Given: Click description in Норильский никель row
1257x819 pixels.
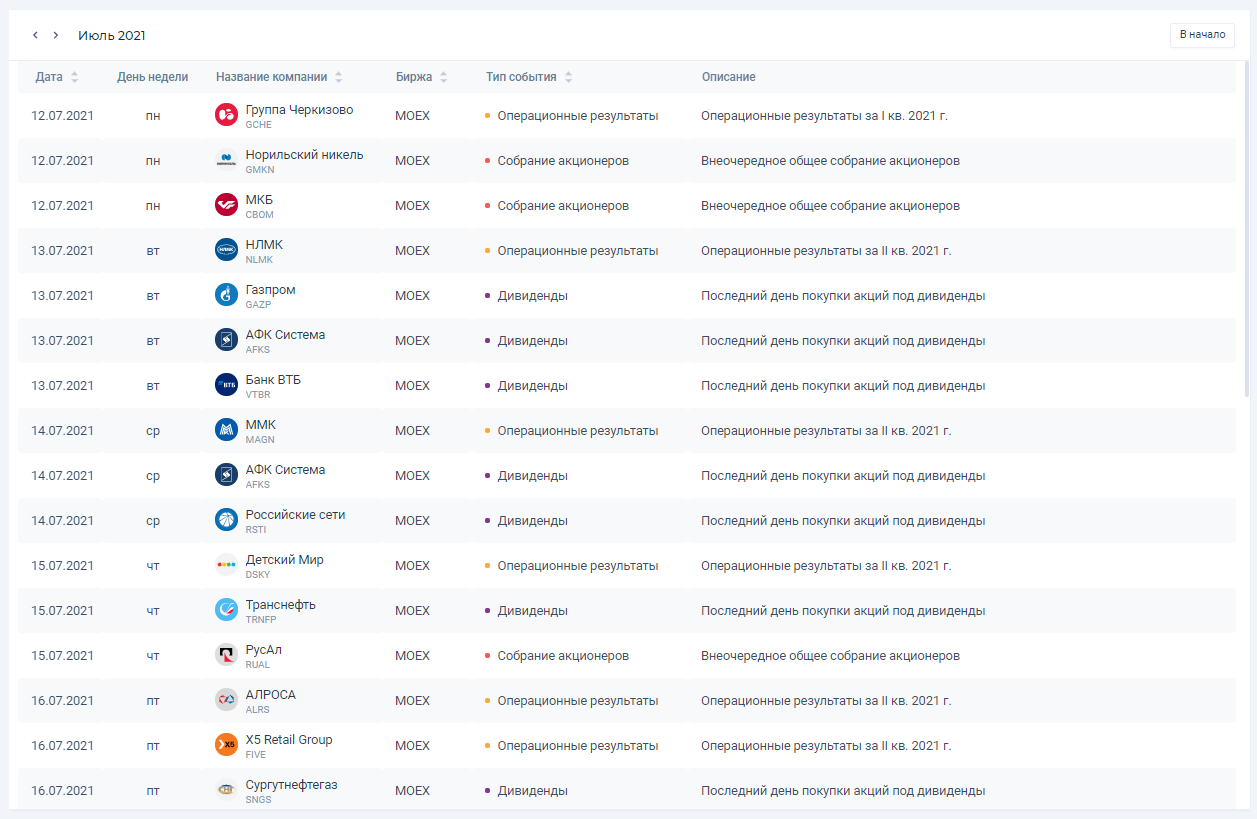Looking at the screenshot, I should pyautogui.click(x=830, y=160).
